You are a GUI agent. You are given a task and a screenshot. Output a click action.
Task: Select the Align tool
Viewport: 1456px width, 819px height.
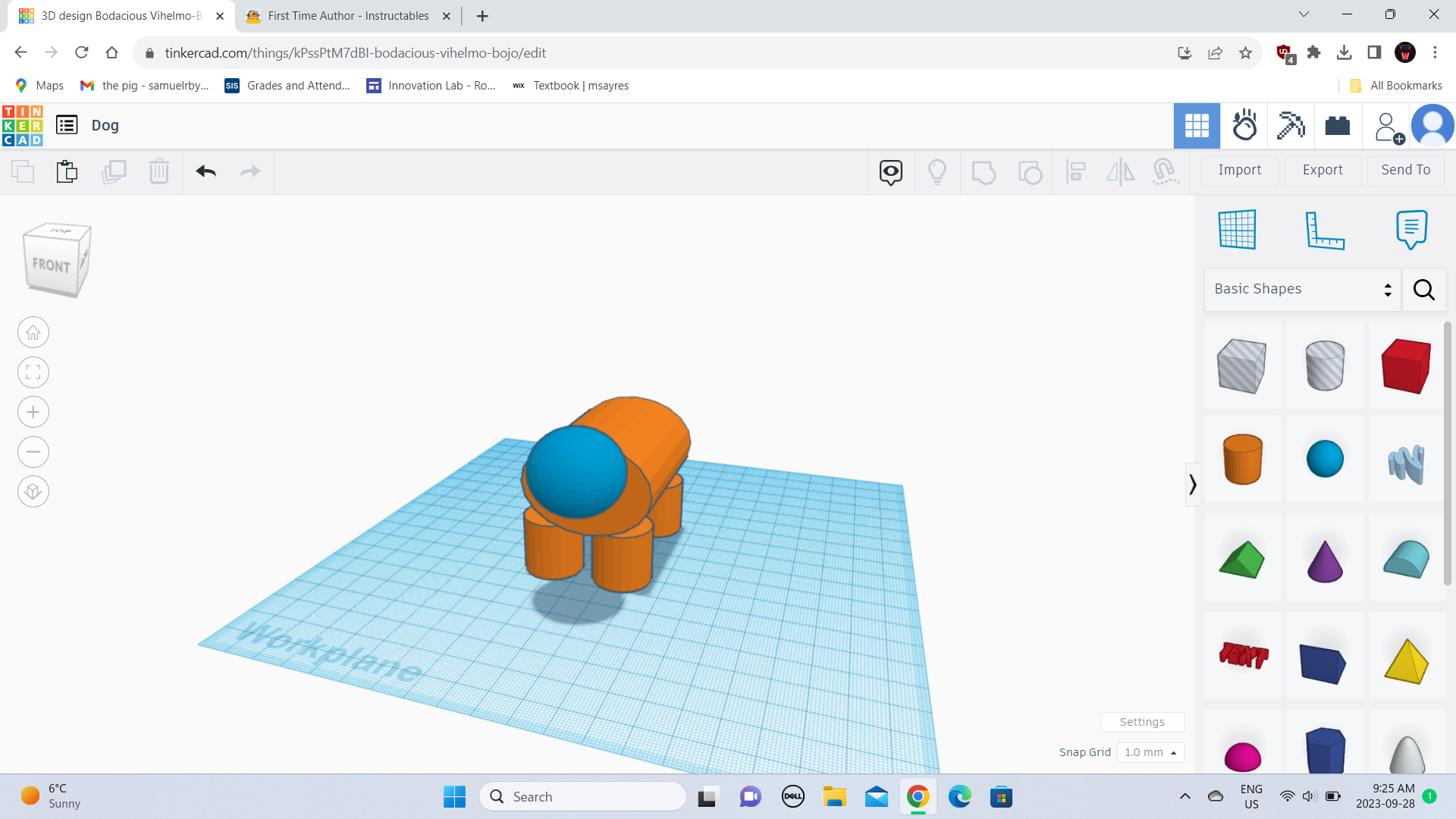pos(1075,171)
